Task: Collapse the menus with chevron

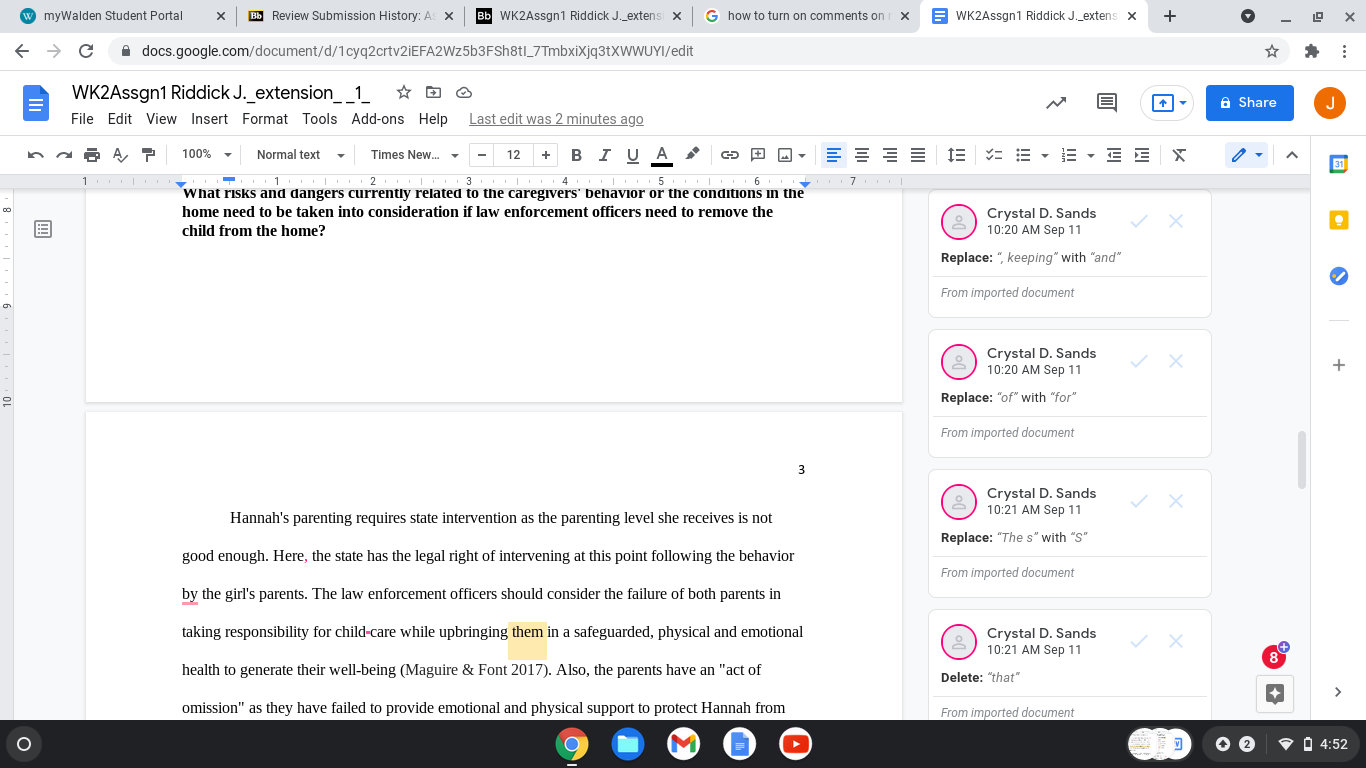Action: pos(1292,155)
